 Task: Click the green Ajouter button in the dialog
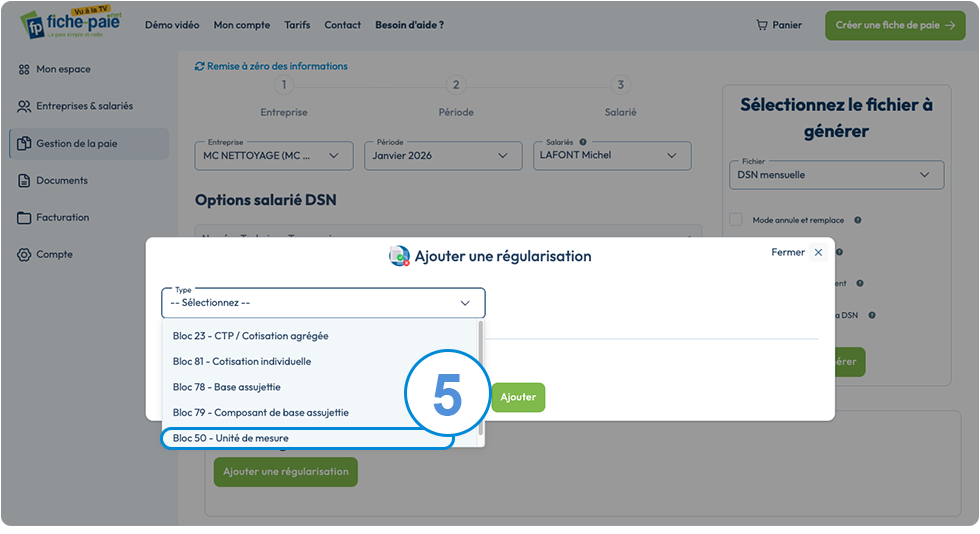point(518,397)
